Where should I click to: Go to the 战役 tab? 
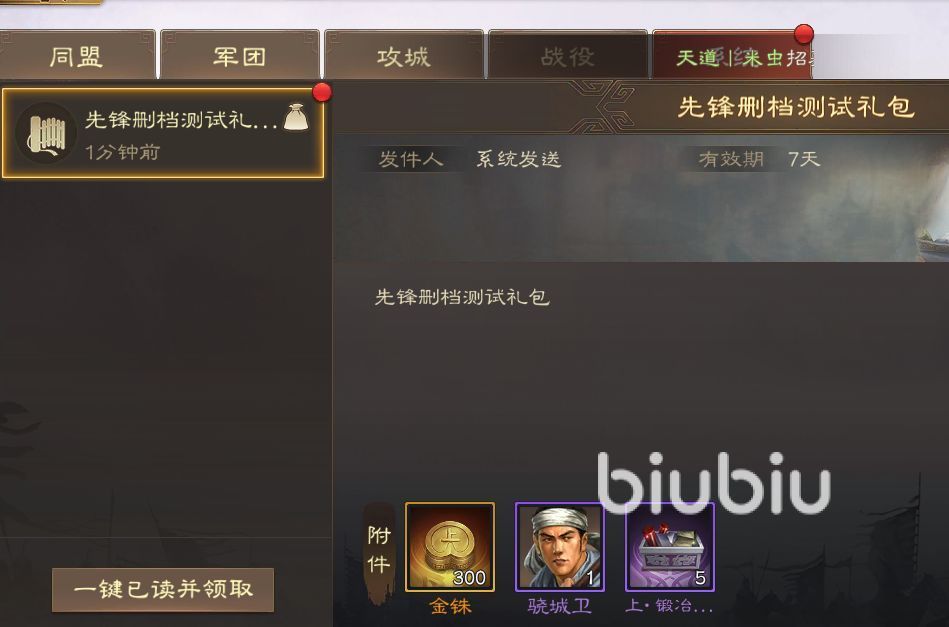(x=568, y=56)
